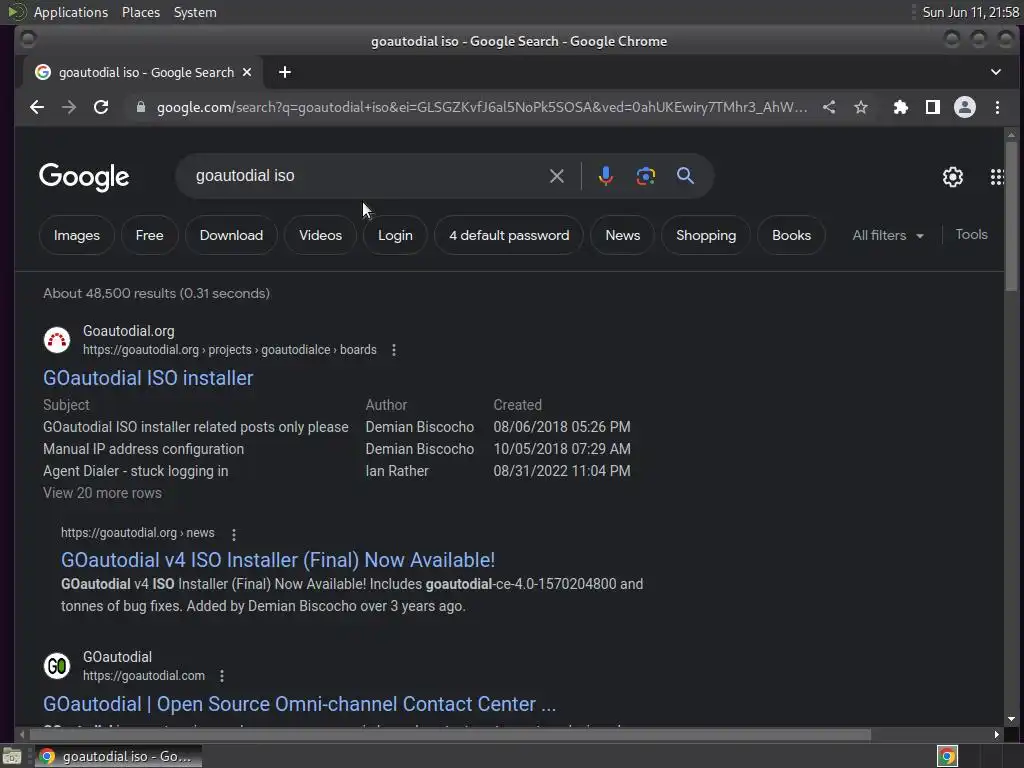
Task: Open the Google apps grid
Action: pos(997,177)
